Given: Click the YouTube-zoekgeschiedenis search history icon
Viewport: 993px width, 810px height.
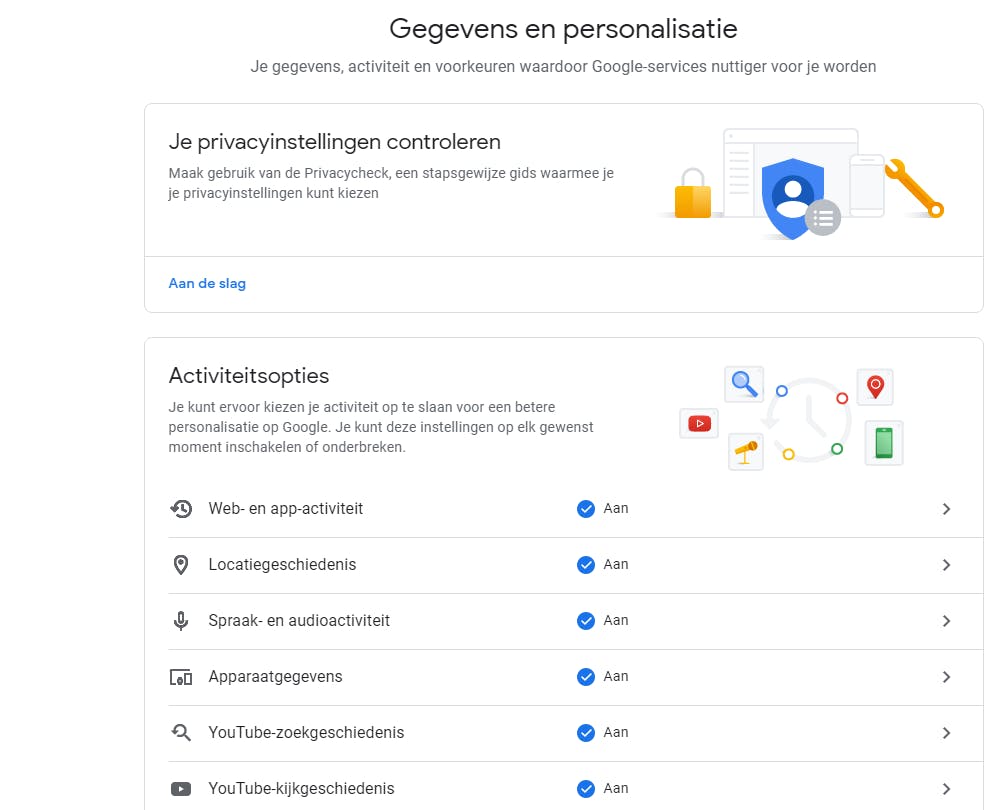Looking at the screenshot, I should tap(181, 733).
